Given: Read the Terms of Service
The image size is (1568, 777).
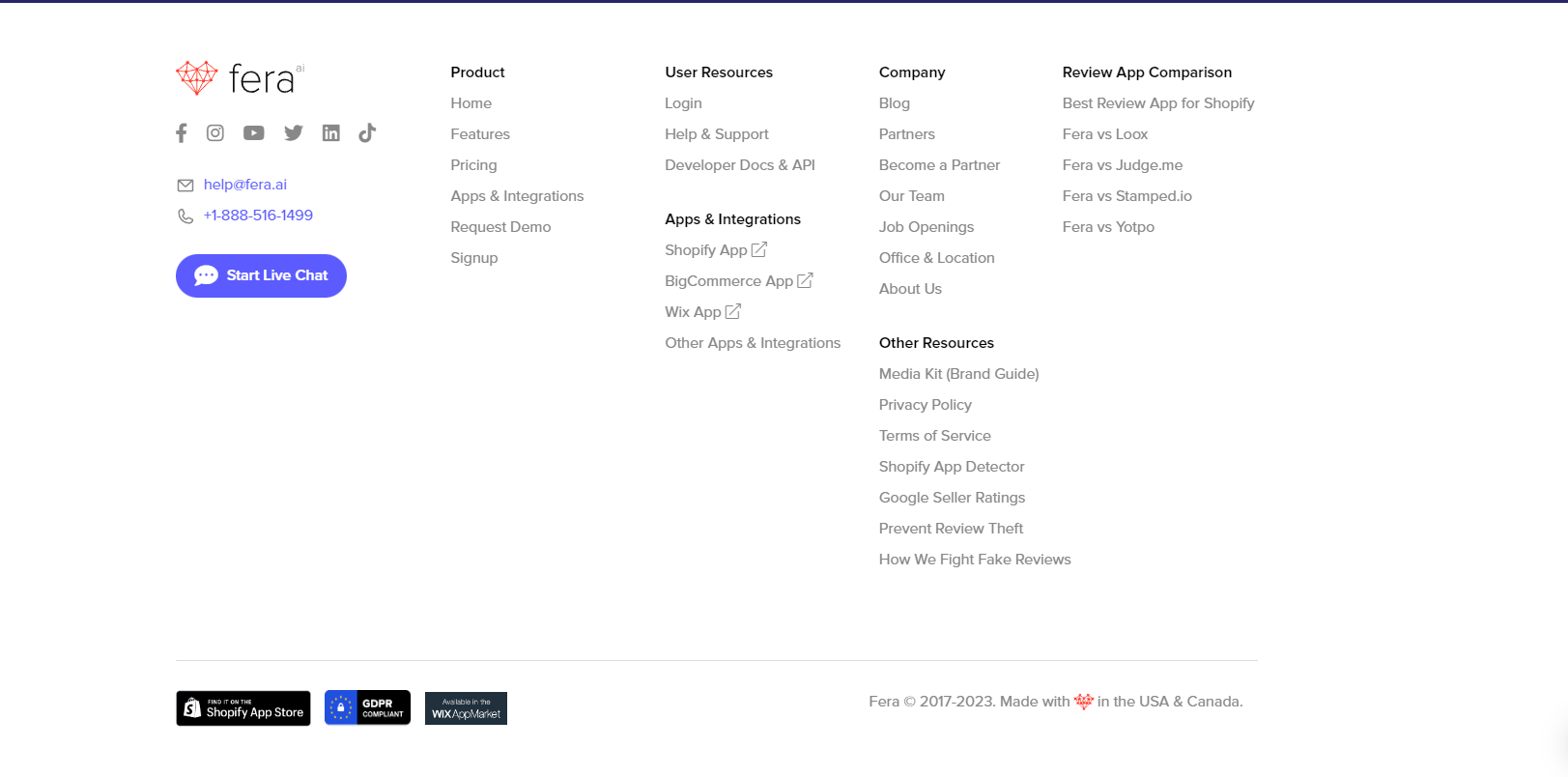Looking at the screenshot, I should 935,436.
